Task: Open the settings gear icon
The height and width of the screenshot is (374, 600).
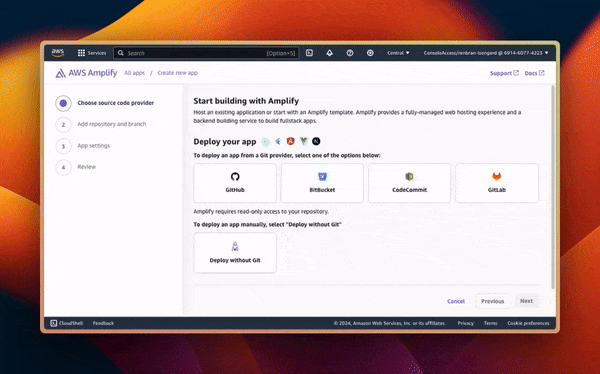Action: (x=370, y=53)
